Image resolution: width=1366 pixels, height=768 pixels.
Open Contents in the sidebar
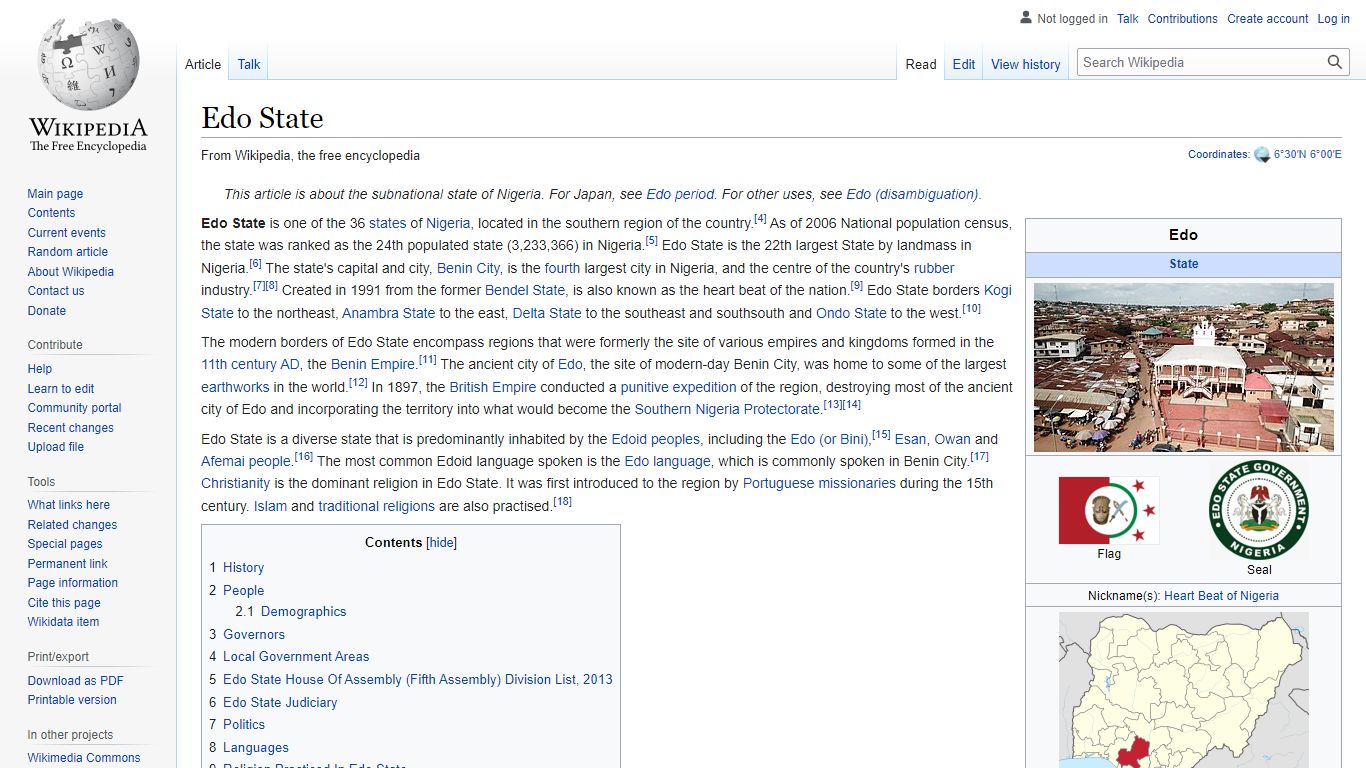point(51,213)
